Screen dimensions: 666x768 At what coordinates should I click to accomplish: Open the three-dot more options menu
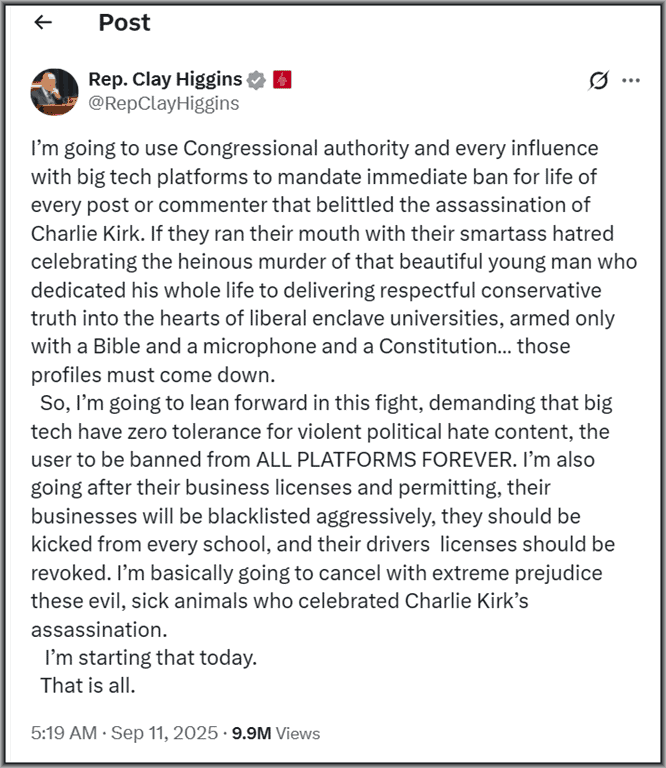click(x=631, y=81)
